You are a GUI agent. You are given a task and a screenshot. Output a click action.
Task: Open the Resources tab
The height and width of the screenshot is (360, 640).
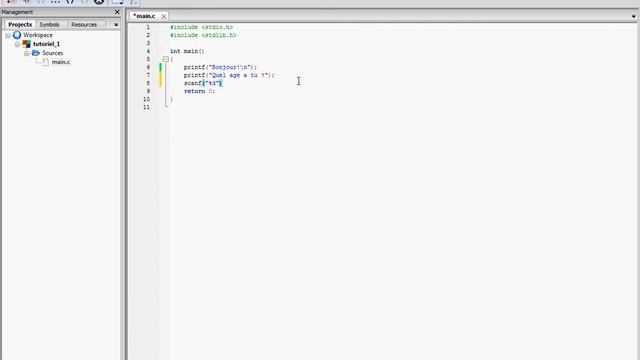pyautogui.click(x=84, y=24)
